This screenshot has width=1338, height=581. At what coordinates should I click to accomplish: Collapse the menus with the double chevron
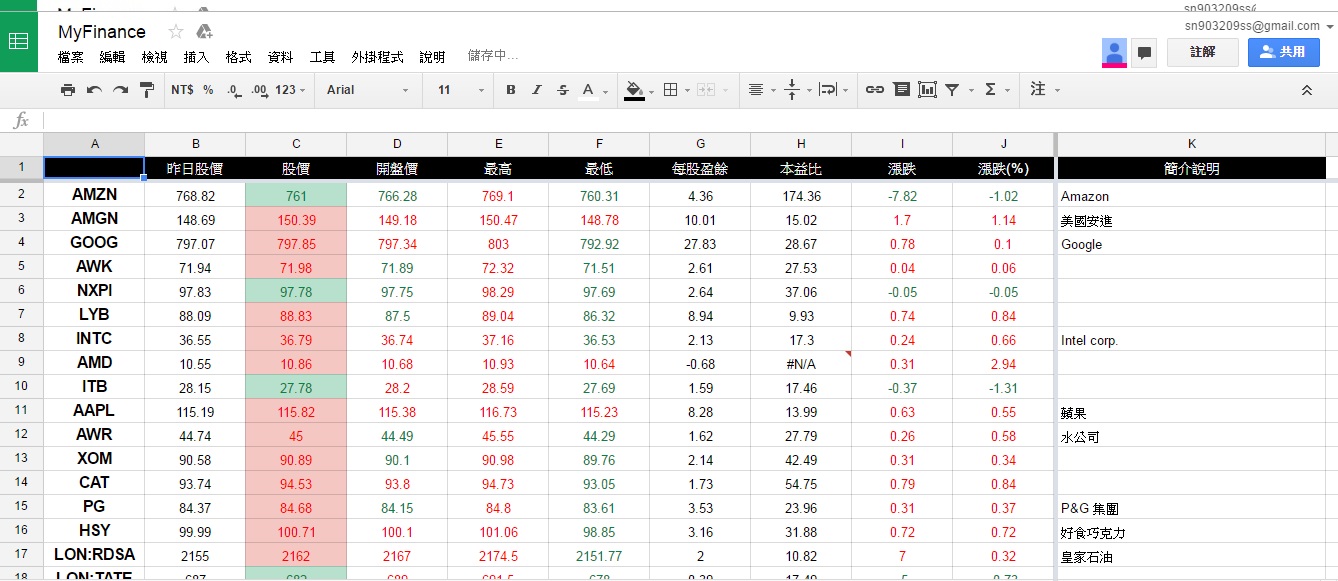tap(1306, 90)
